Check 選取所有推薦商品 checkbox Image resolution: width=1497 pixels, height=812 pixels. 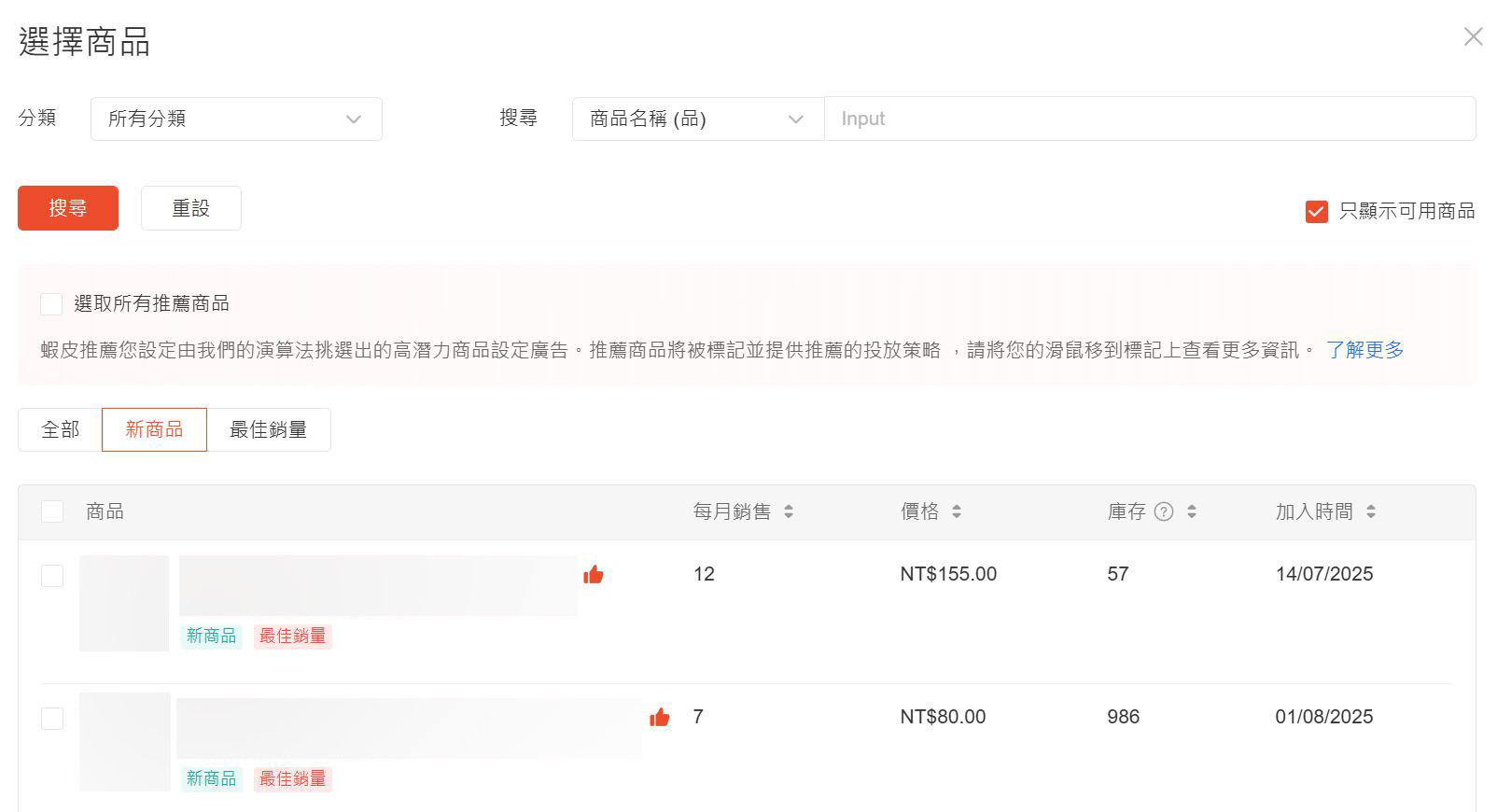tap(51, 304)
